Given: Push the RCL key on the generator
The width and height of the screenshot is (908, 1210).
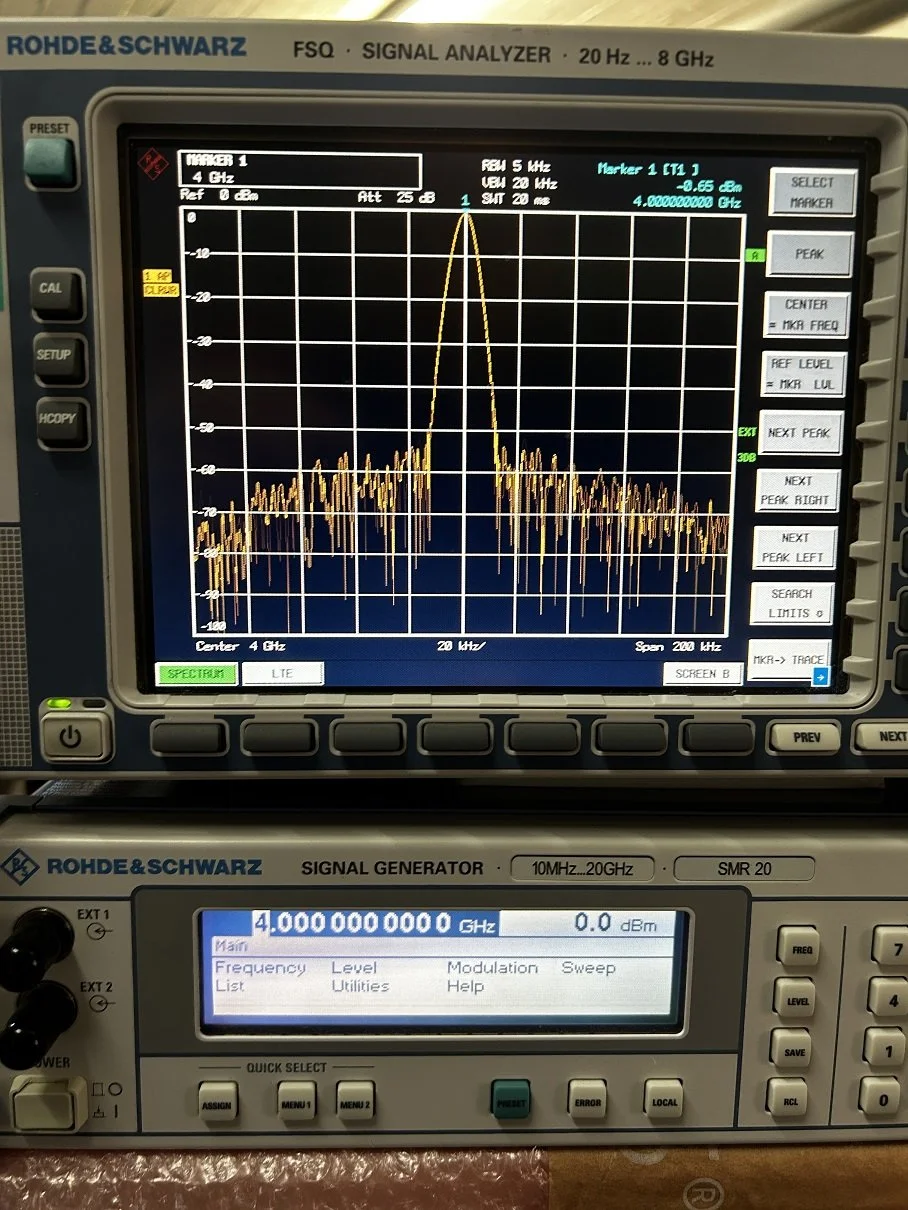Looking at the screenshot, I should [x=787, y=1099].
